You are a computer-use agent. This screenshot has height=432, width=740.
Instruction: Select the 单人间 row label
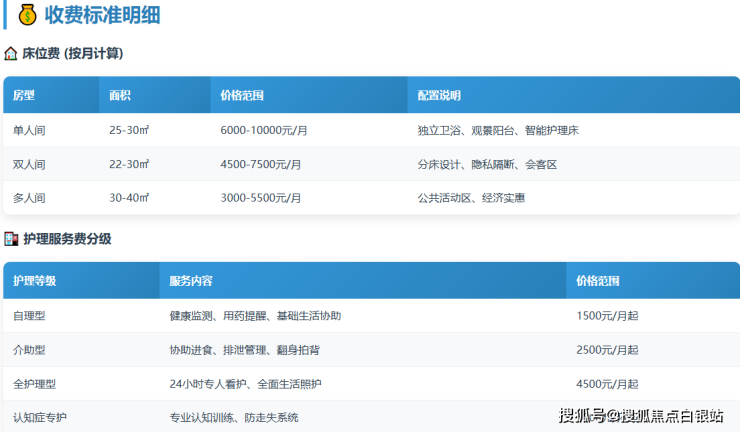pyautogui.click(x=29, y=130)
